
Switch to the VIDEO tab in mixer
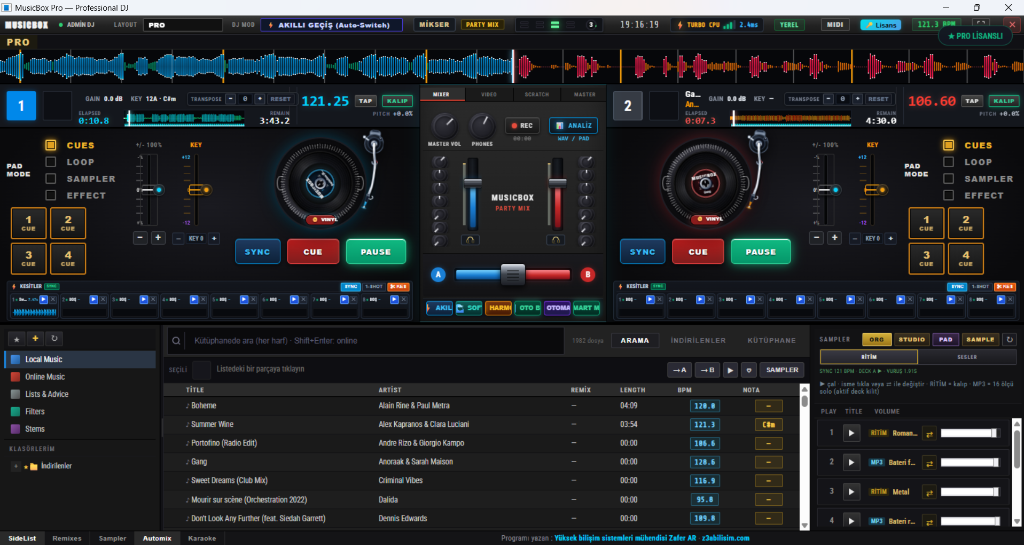pos(489,95)
